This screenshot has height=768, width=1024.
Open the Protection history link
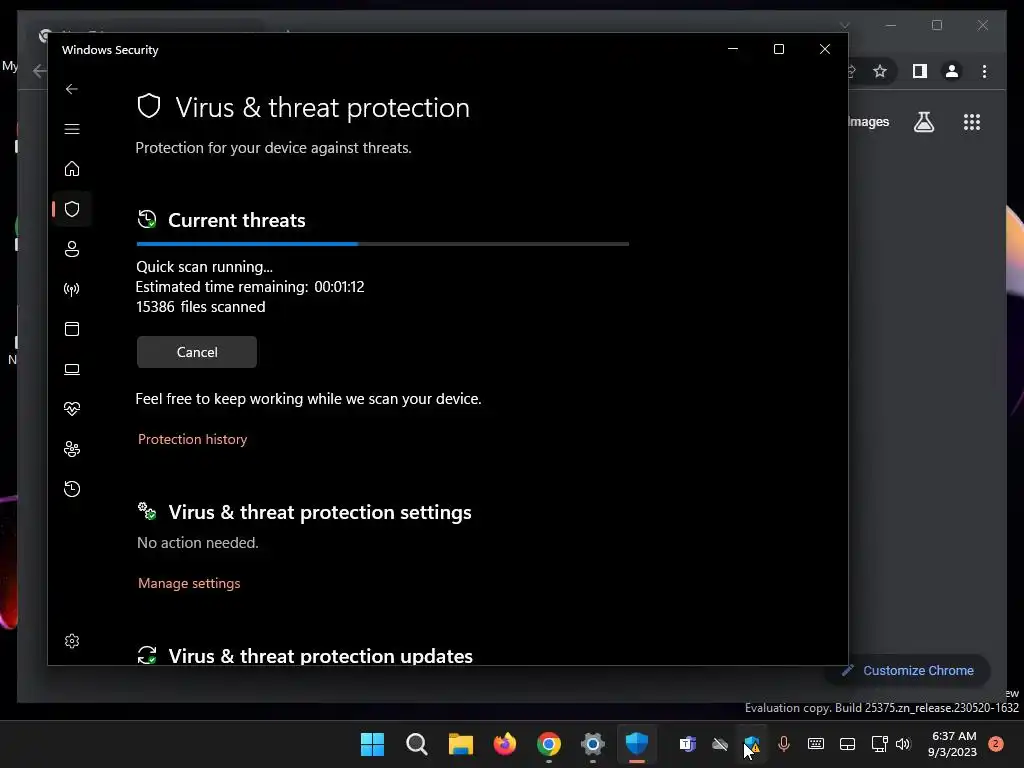tap(193, 439)
